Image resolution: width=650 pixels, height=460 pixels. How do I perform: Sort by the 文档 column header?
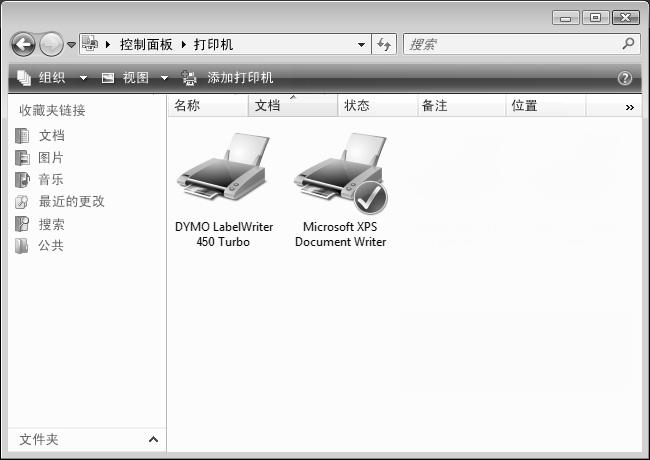(x=293, y=106)
